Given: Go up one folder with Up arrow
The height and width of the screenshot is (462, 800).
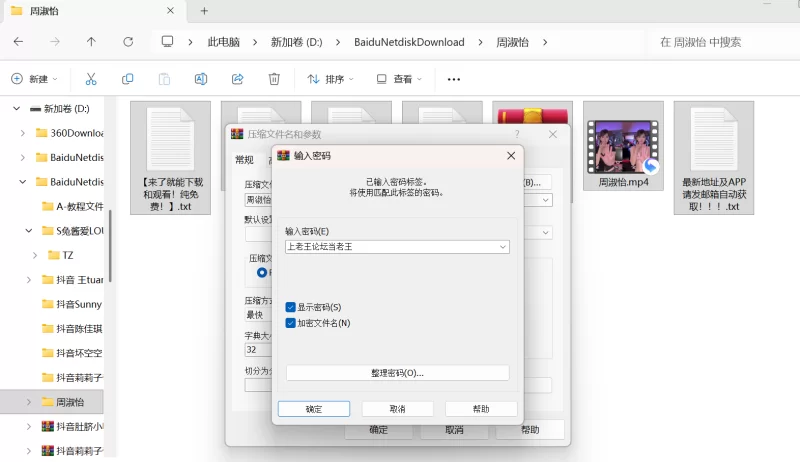Looking at the screenshot, I should click(x=91, y=42).
